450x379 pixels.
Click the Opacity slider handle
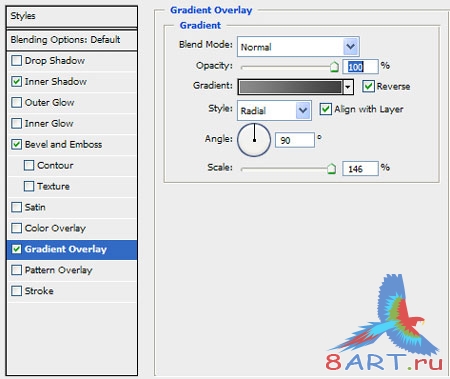click(x=334, y=67)
